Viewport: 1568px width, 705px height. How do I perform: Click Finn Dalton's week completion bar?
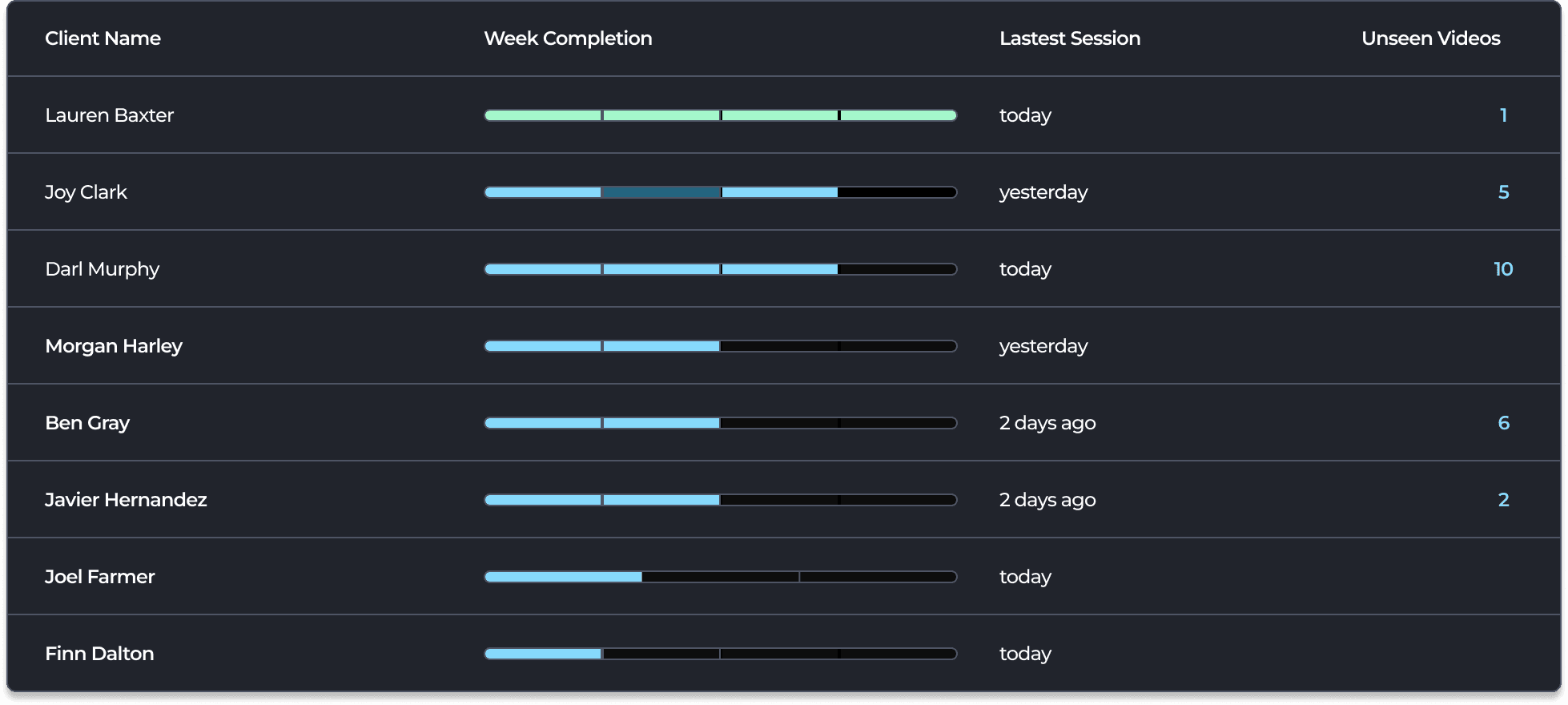[x=720, y=654]
